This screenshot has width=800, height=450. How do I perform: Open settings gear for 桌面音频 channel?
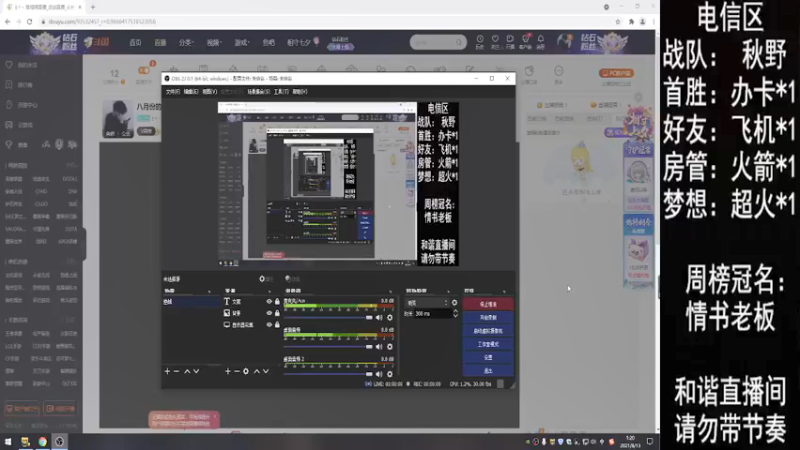pos(390,346)
